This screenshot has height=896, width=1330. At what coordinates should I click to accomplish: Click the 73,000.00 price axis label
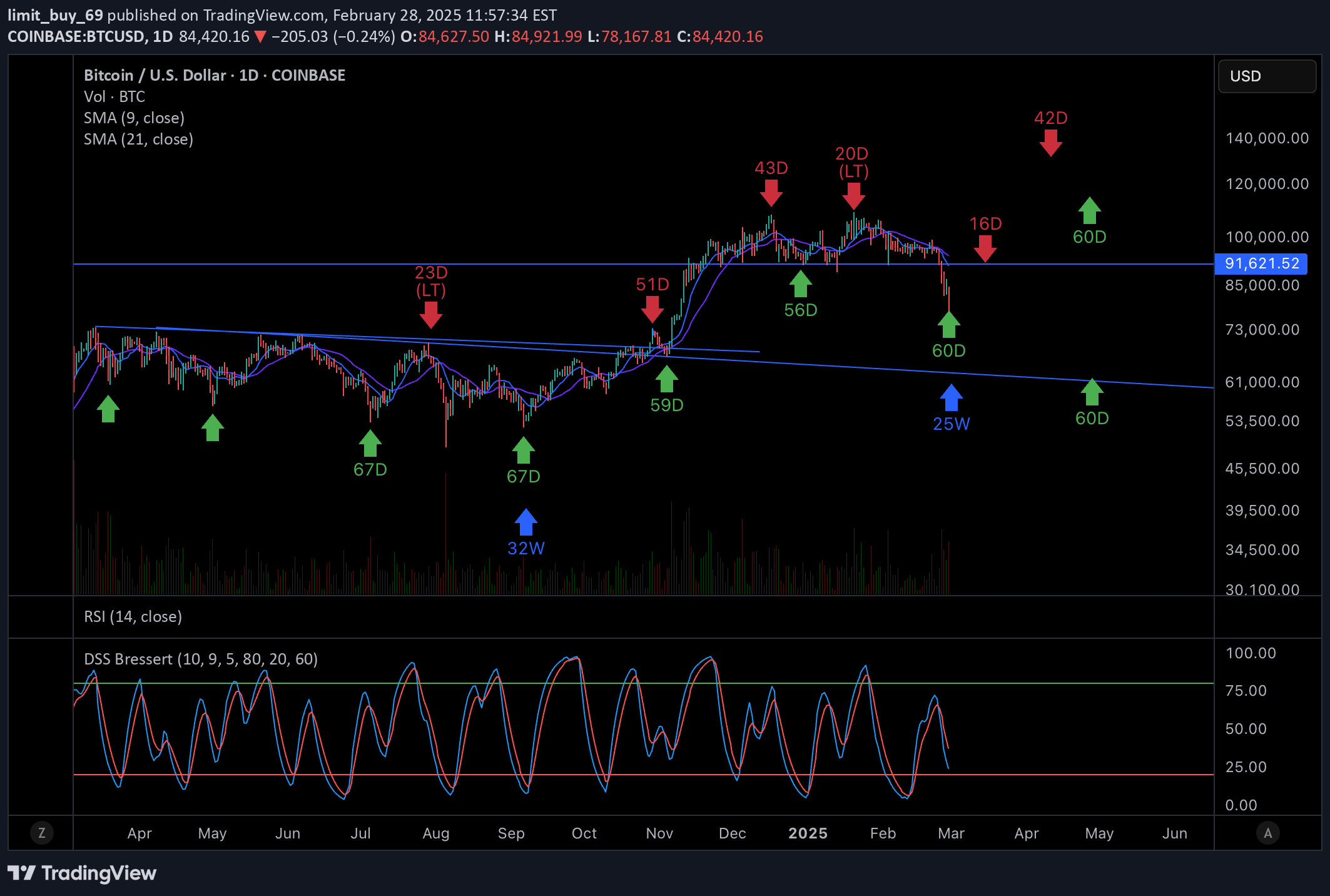click(x=1262, y=330)
